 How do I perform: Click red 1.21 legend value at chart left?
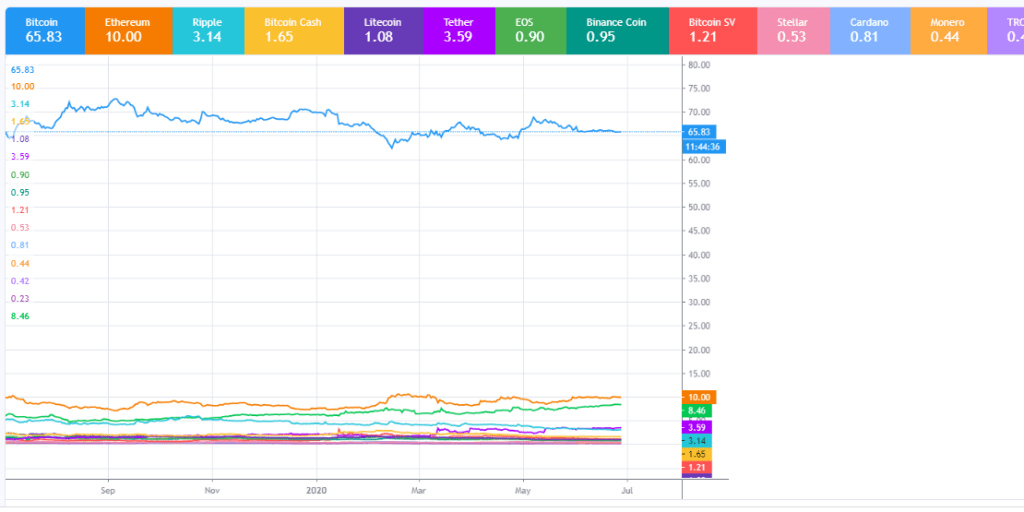pyautogui.click(x=20, y=210)
